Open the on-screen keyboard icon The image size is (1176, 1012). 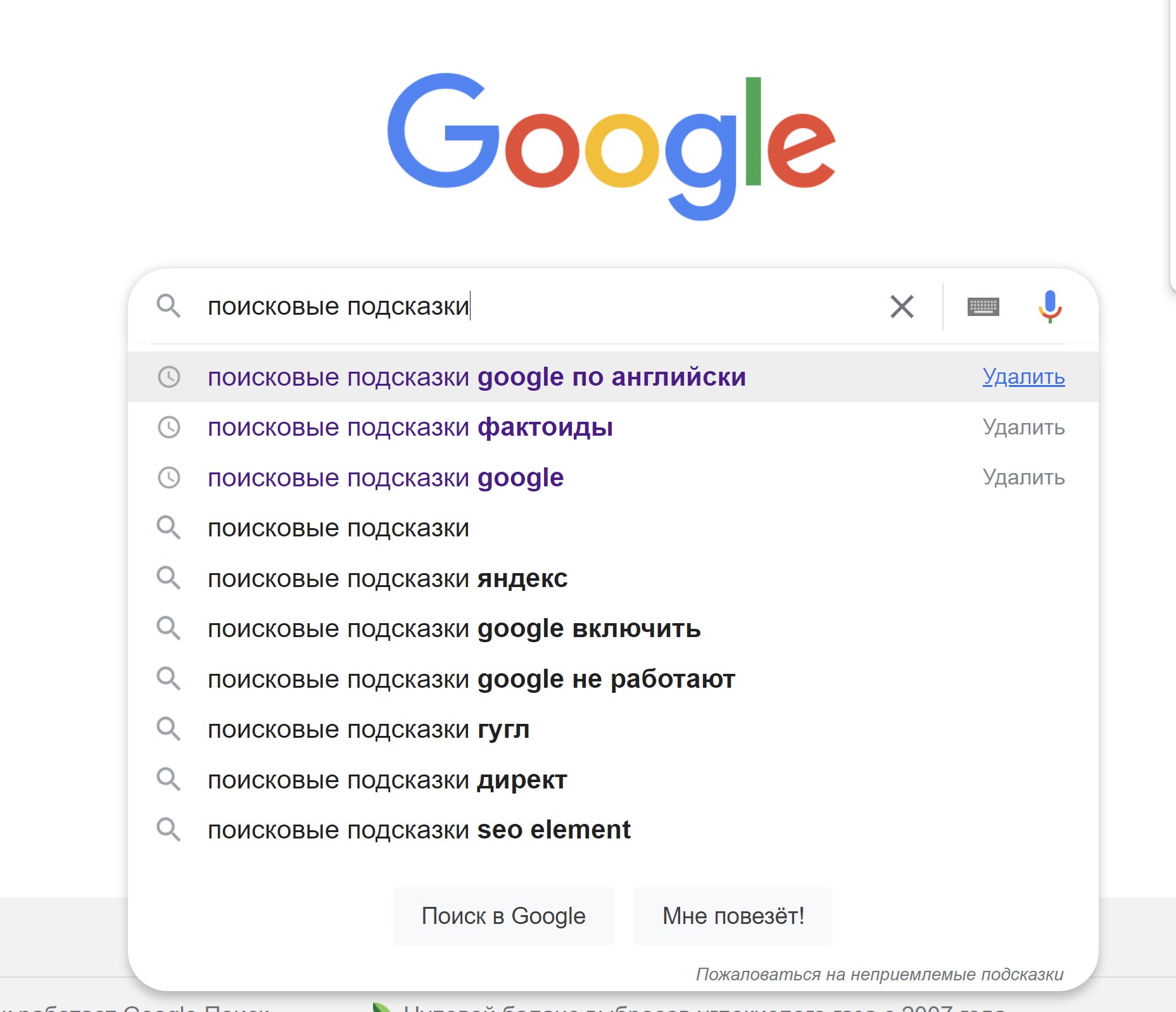(983, 307)
